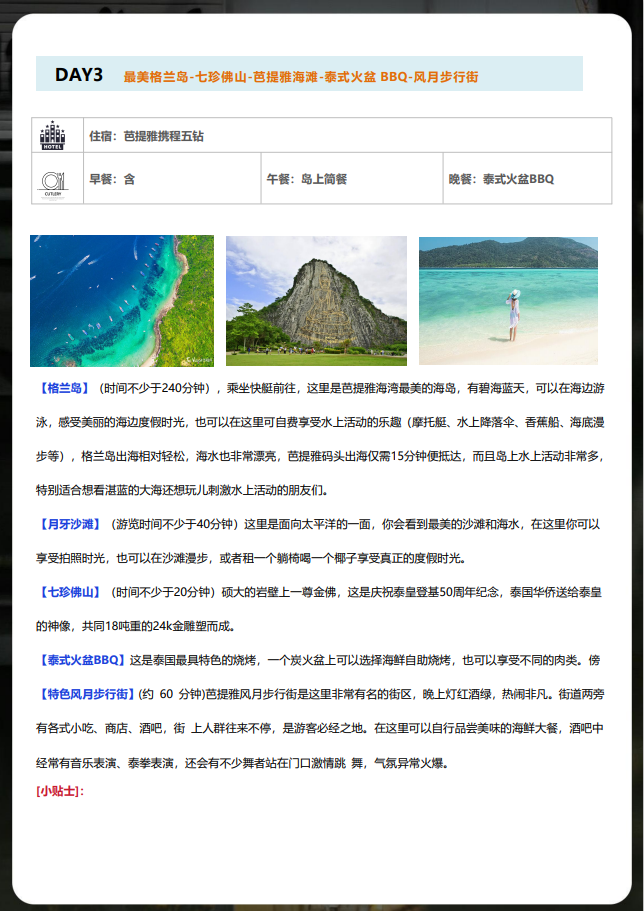Open the golden Buddha cliff photo
The height and width of the screenshot is (911, 644).
tap(316, 300)
